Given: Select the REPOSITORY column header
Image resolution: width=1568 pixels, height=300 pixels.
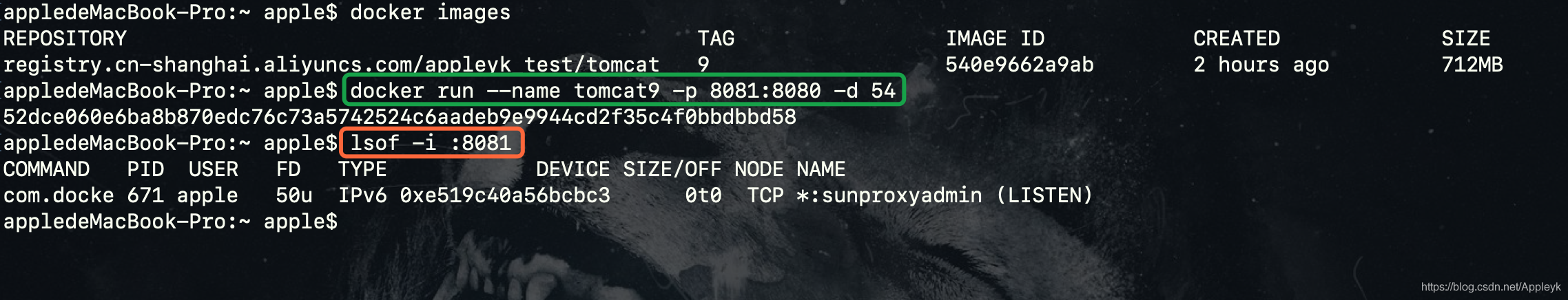Looking at the screenshot, I should coord(65,39).
